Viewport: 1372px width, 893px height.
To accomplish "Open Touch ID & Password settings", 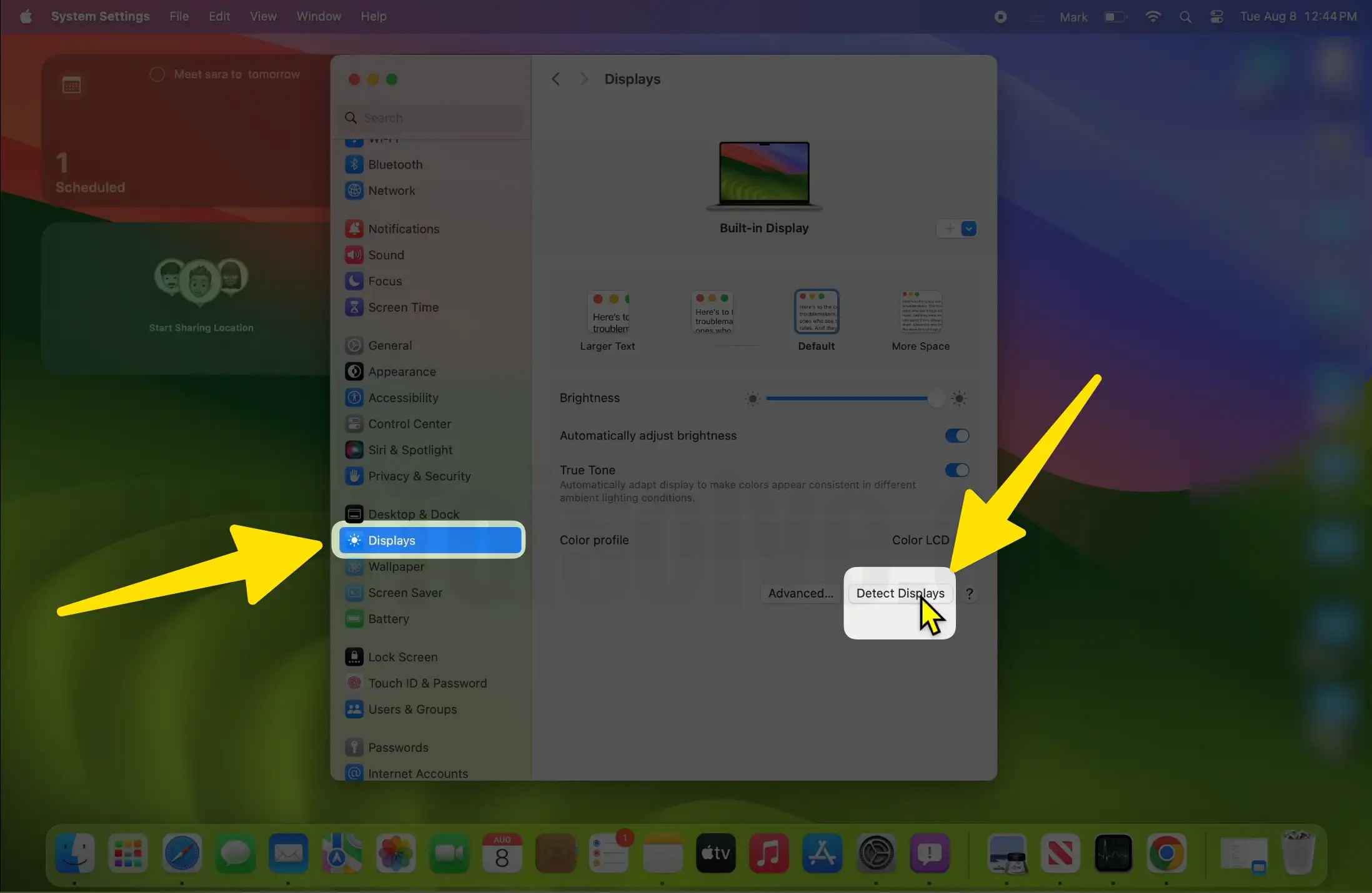I will coord(427,683).
